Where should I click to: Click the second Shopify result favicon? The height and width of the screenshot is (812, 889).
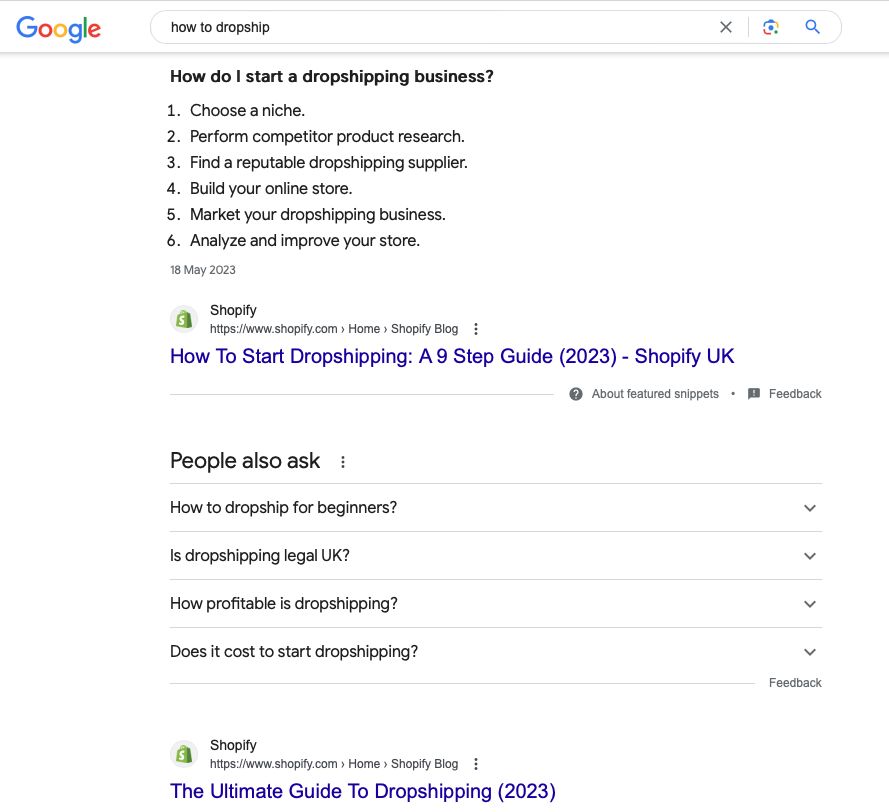point(184,754)
